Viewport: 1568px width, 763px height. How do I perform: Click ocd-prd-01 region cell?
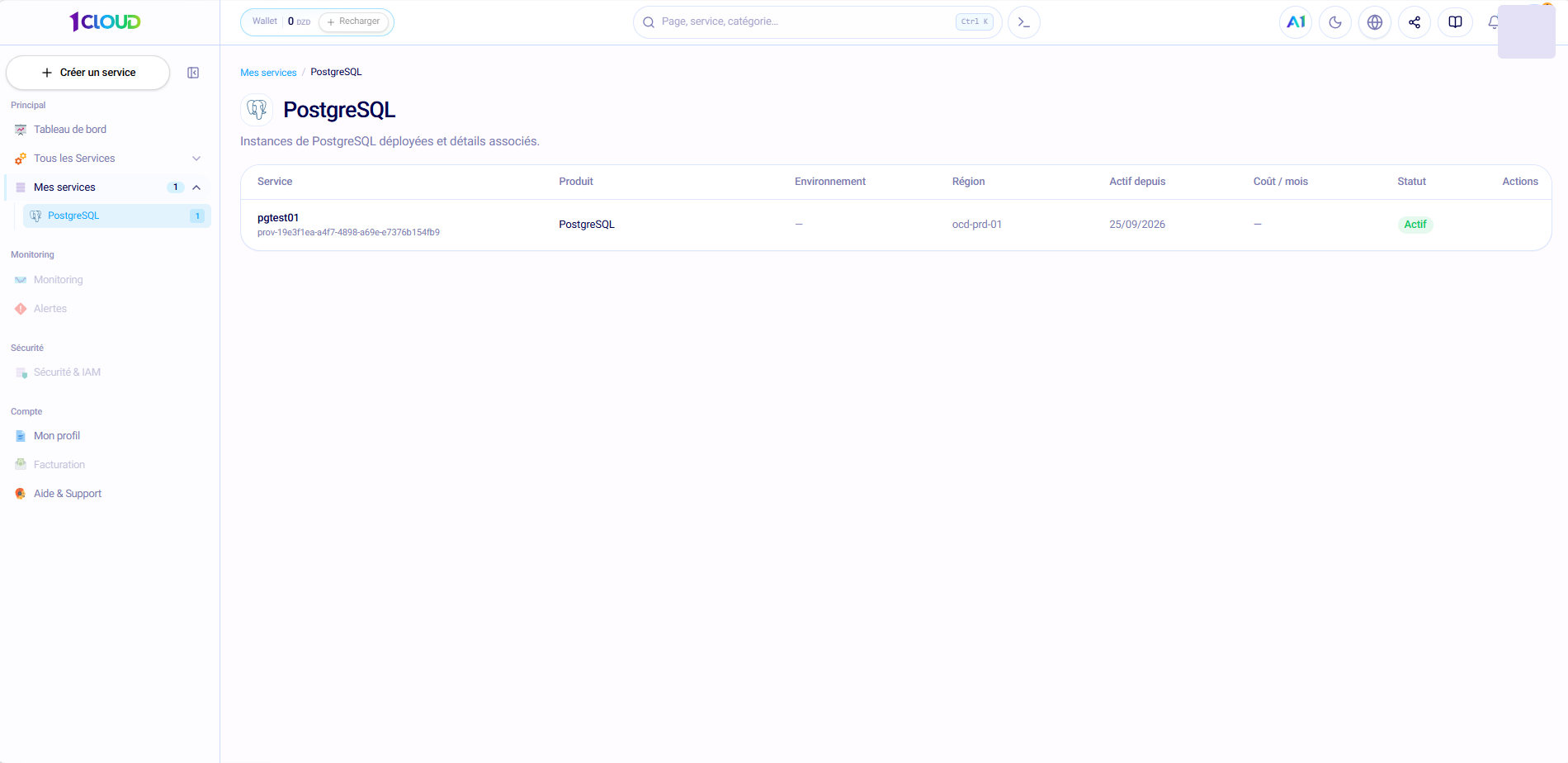pyautogui.click(x=977, y=225)
